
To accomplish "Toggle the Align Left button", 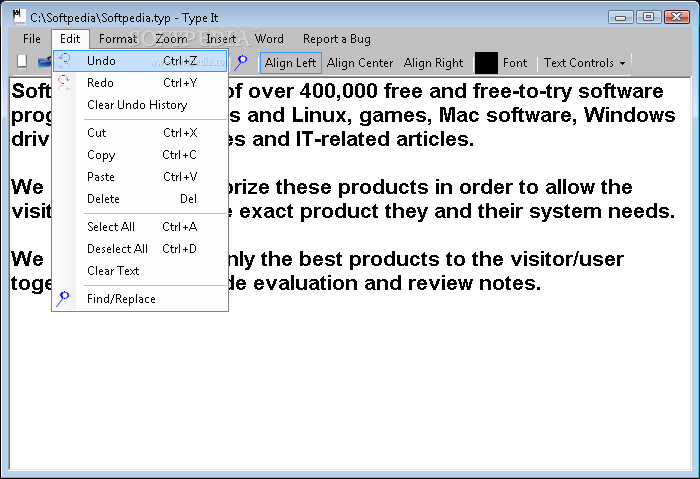I will [x=290, y=63].
